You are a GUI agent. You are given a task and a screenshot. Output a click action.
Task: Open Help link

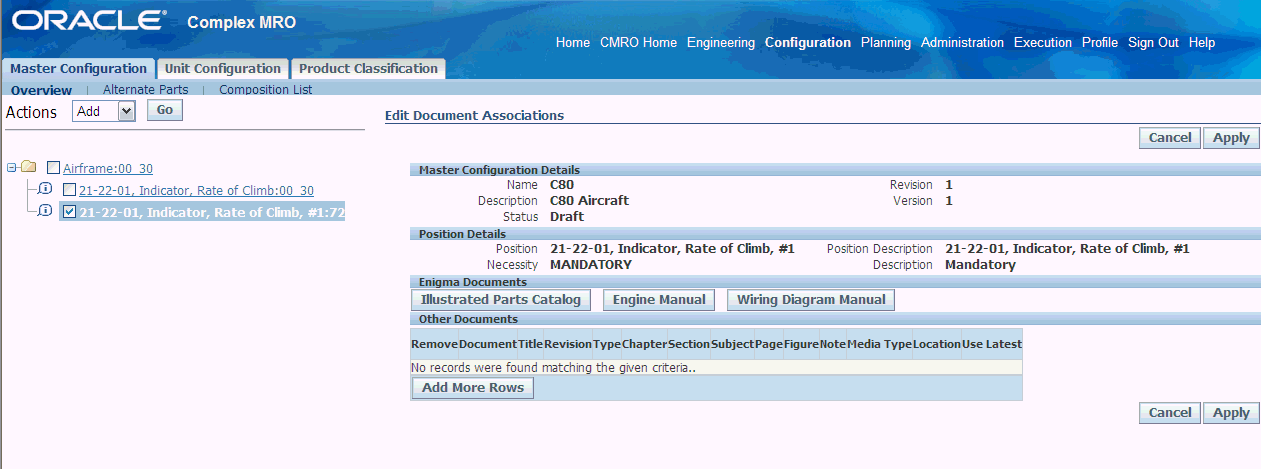pyautogui.click(x=1202, y=43)
